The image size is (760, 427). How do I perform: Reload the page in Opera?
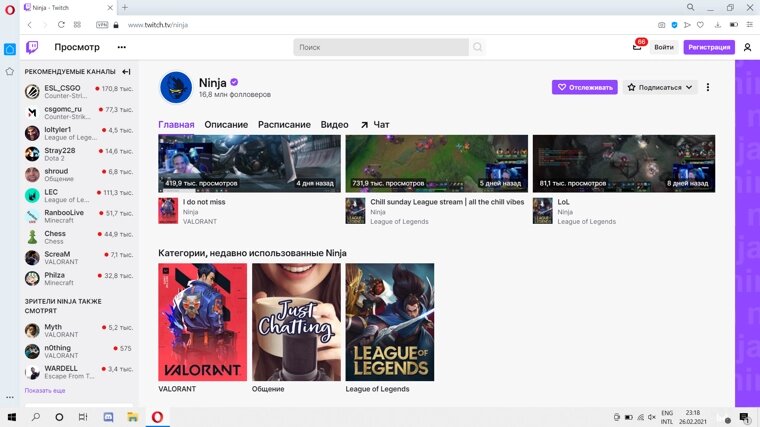point(61,25)
